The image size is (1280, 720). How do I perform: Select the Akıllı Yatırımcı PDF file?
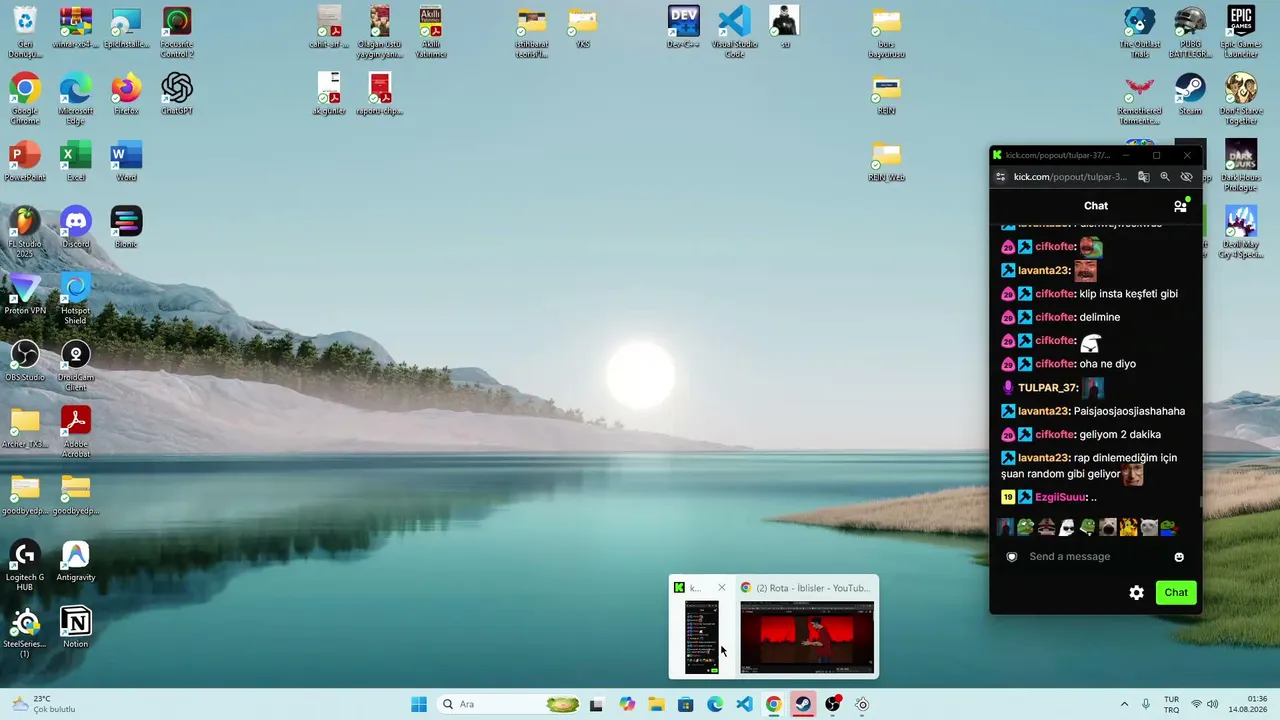431,32
